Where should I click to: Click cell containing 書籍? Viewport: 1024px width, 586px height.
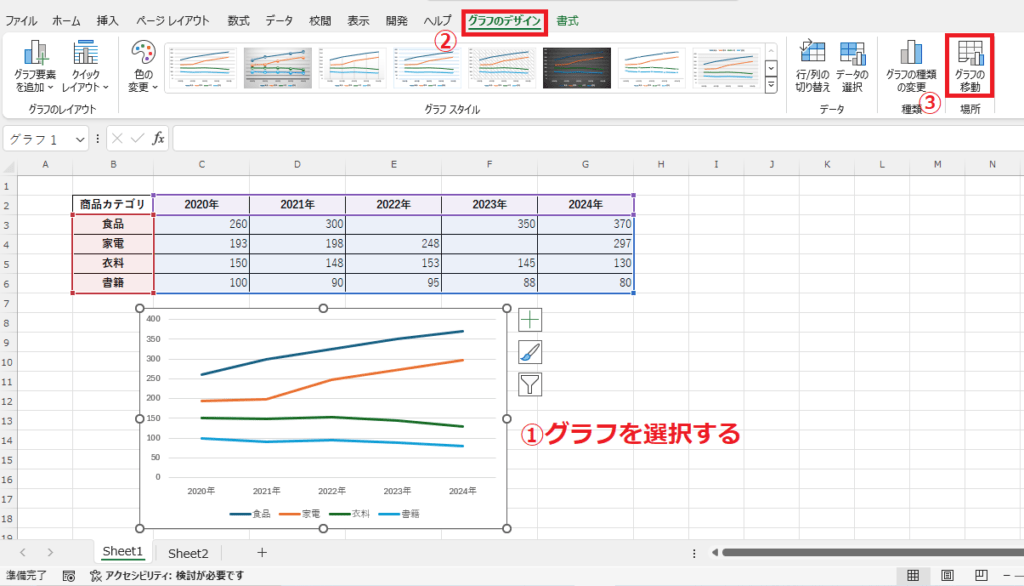click(113, 283)
